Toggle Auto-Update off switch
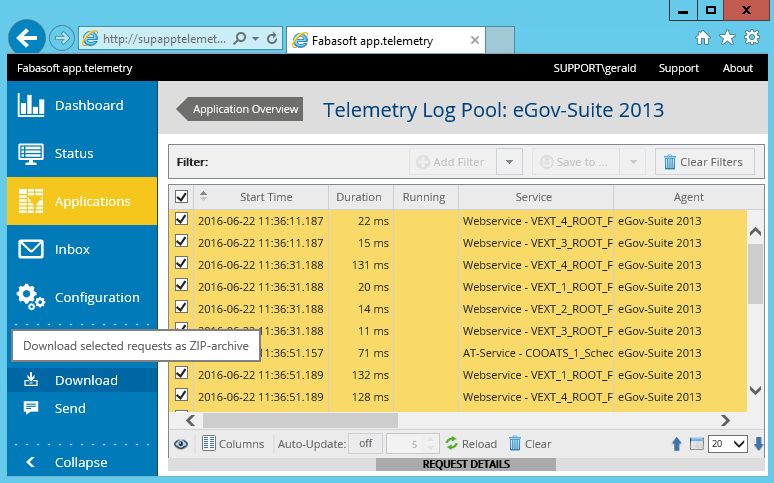 [x=365, y=444]
